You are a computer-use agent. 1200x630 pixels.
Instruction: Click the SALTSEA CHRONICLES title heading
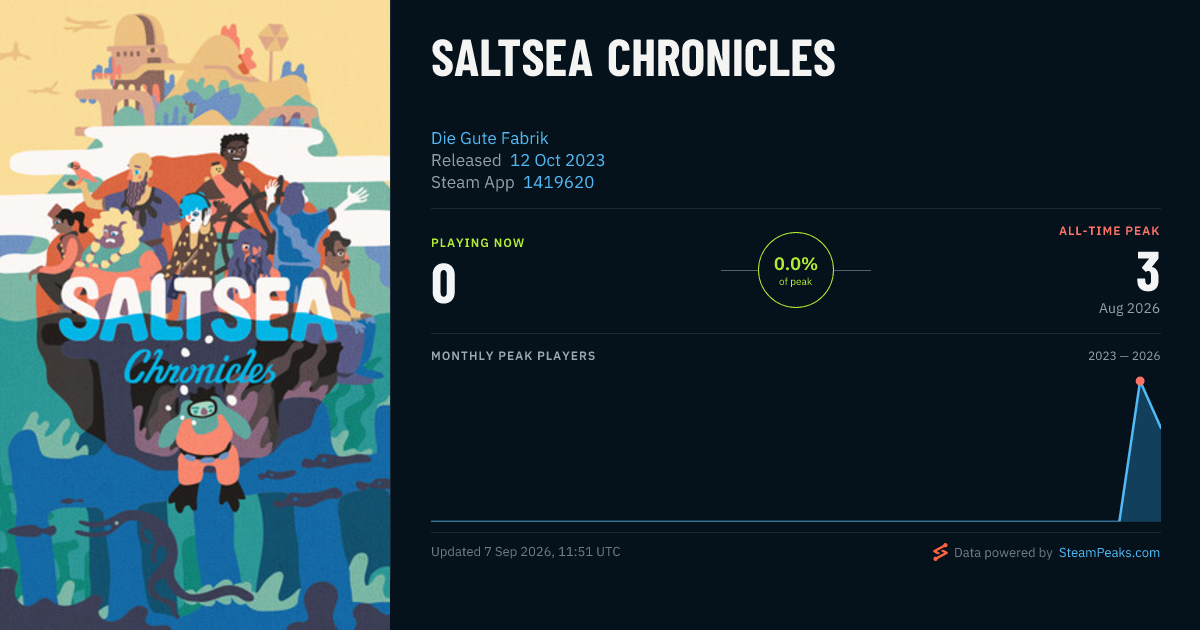pos(633,59)
